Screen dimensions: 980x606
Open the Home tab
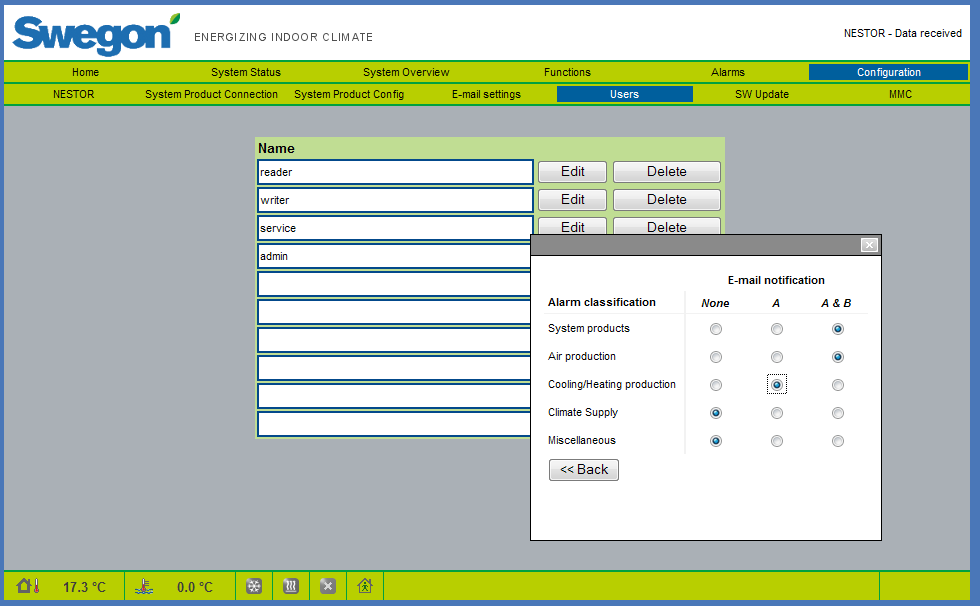pos(85,72)
